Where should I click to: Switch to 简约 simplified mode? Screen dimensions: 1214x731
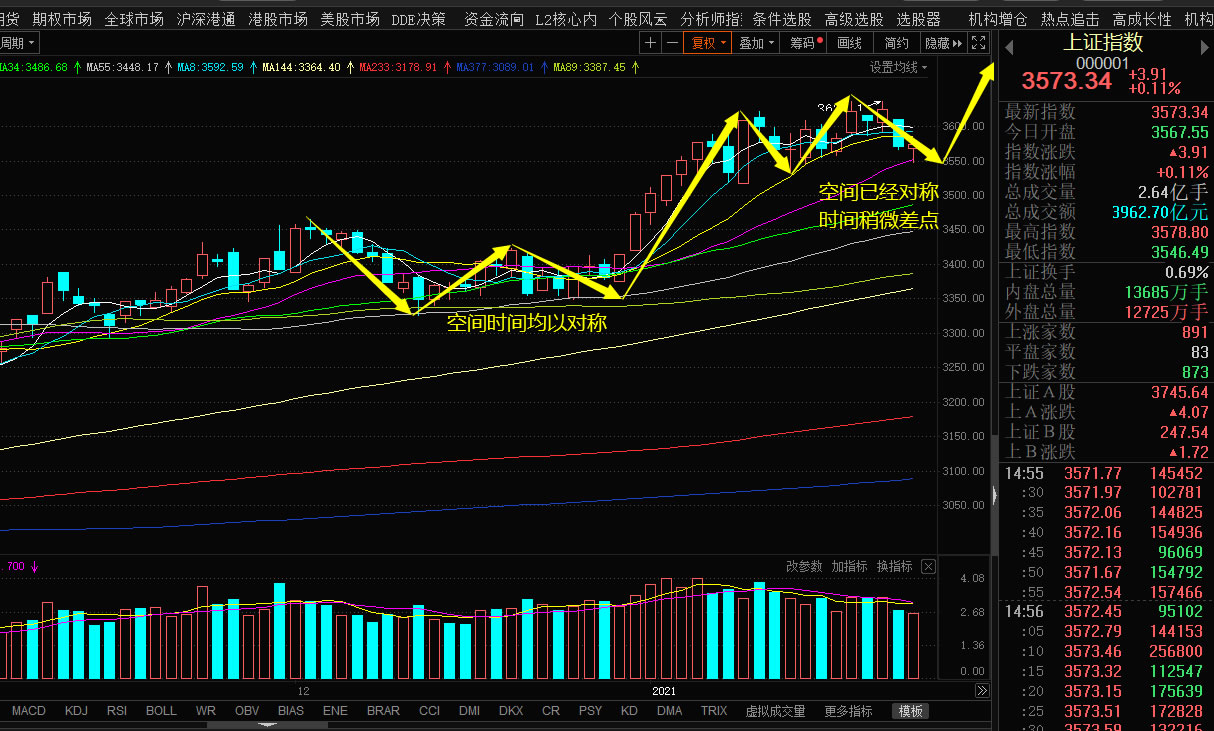pyautogui.click(x=896, y=43)
